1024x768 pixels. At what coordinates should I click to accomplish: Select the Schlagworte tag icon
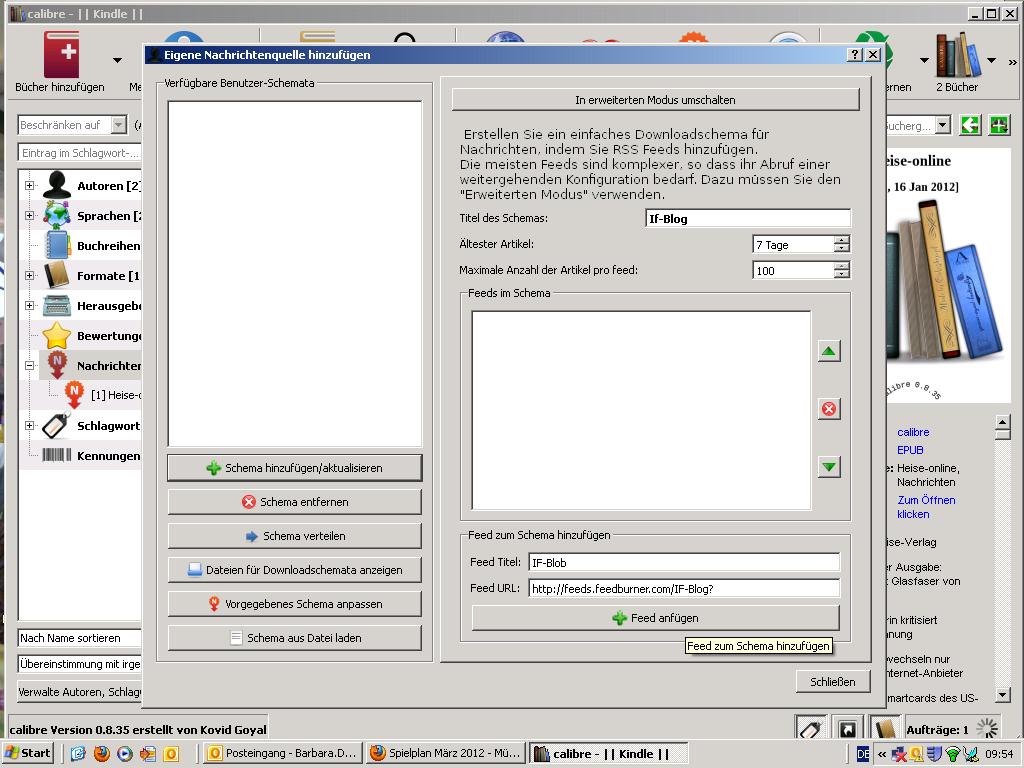[57, 426]
